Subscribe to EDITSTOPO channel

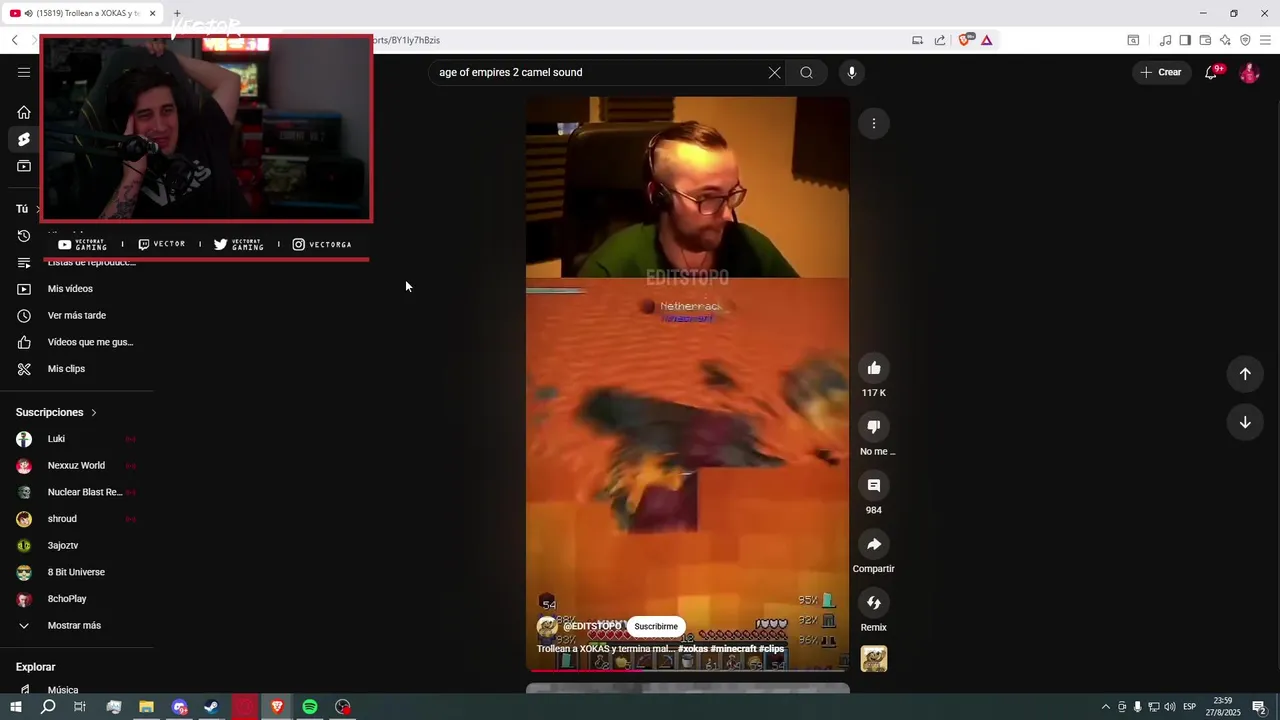[656, 626]
